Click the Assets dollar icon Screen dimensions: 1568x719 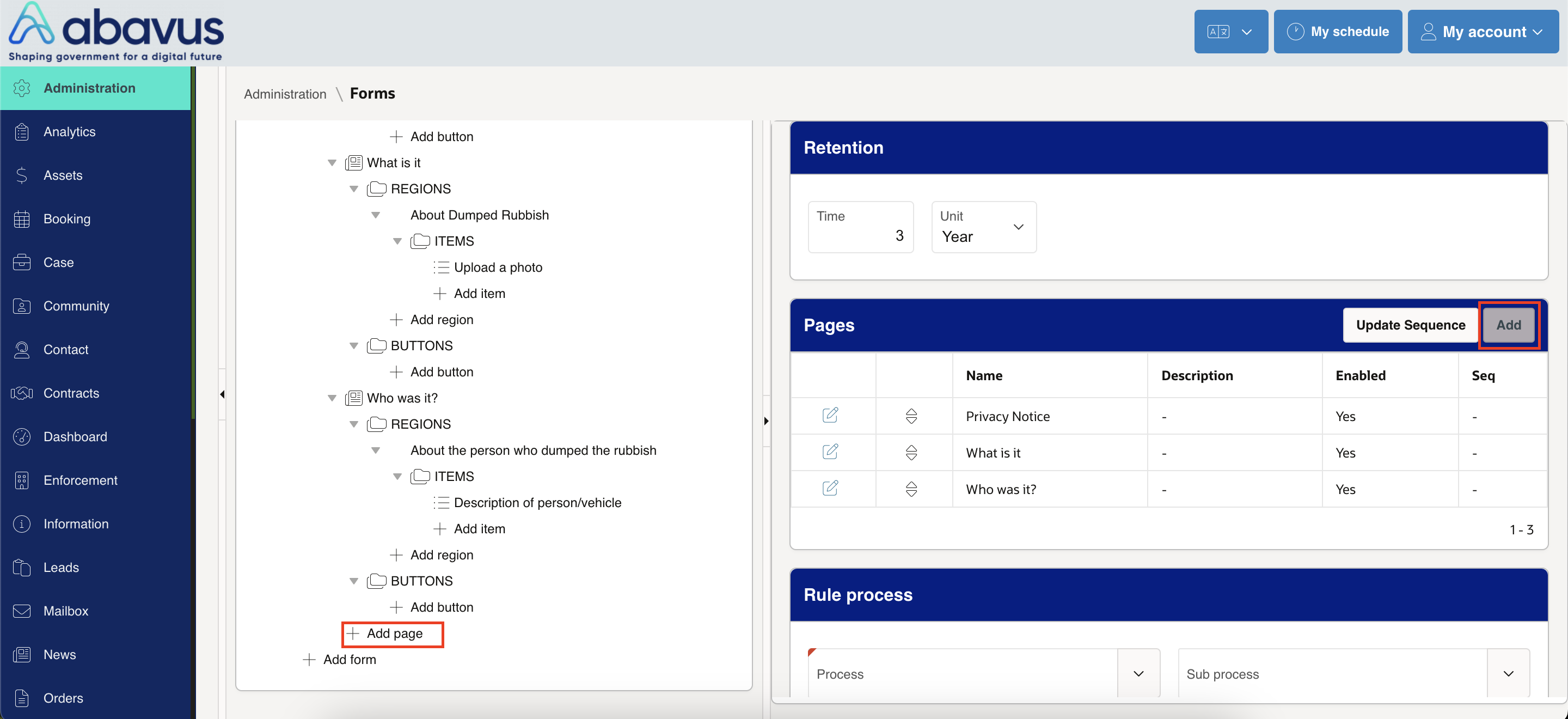pos(22,175)
